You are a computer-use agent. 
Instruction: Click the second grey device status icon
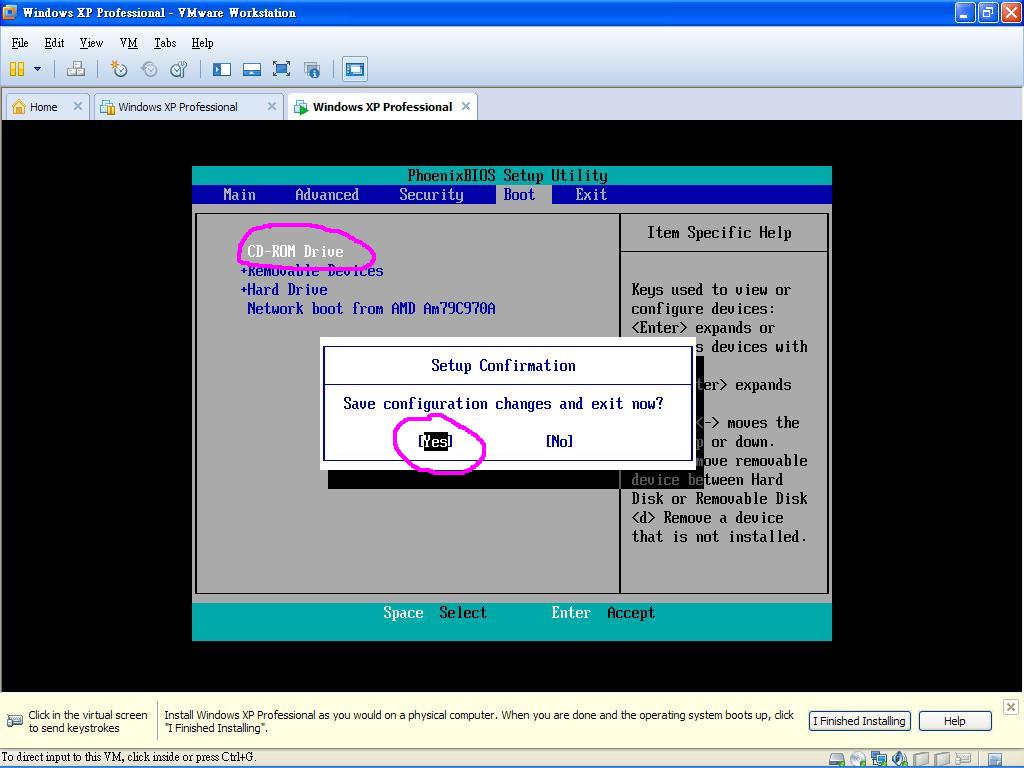(x=942, y=759)
